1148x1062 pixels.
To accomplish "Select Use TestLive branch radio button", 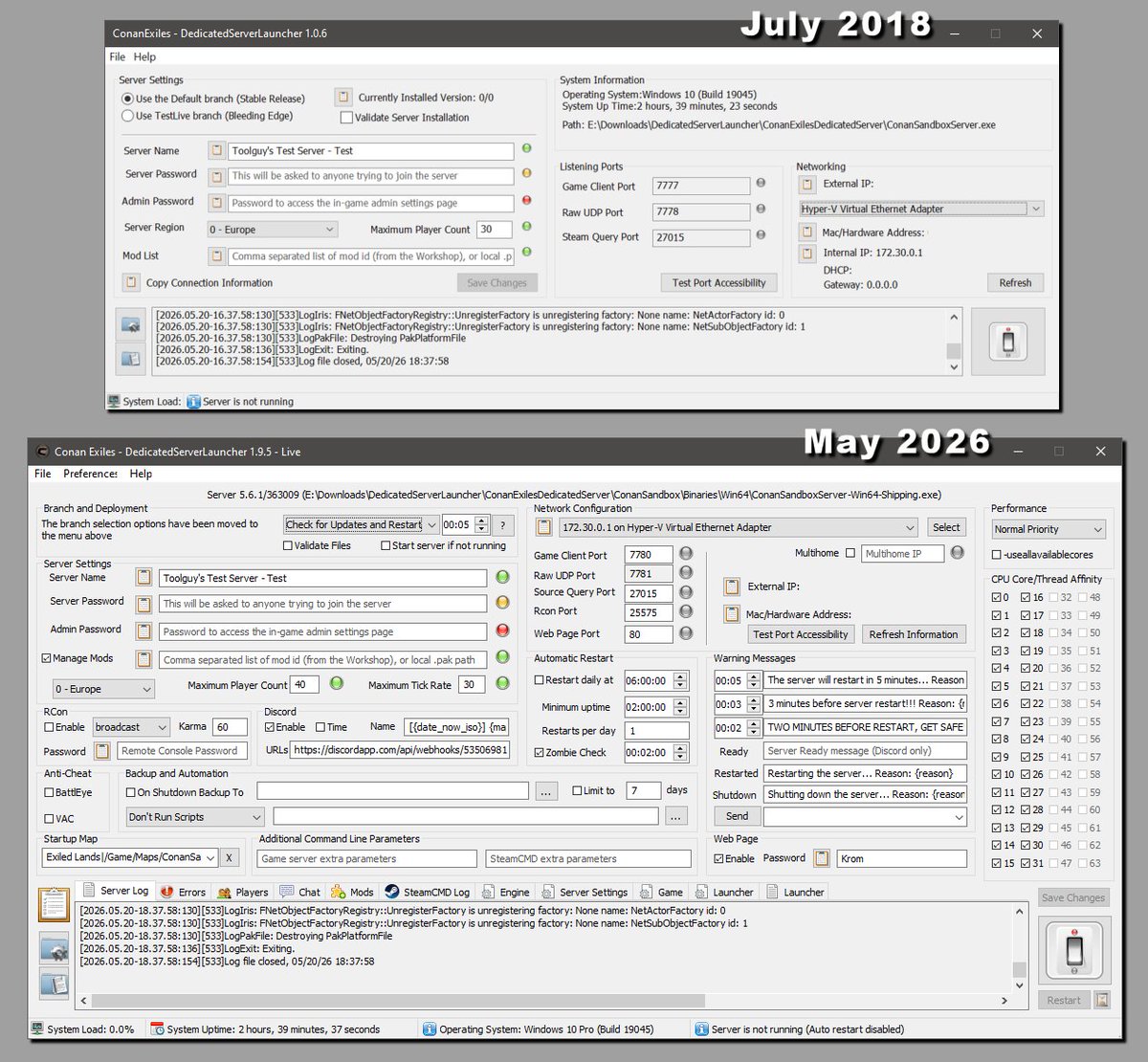I will (127, 116).
